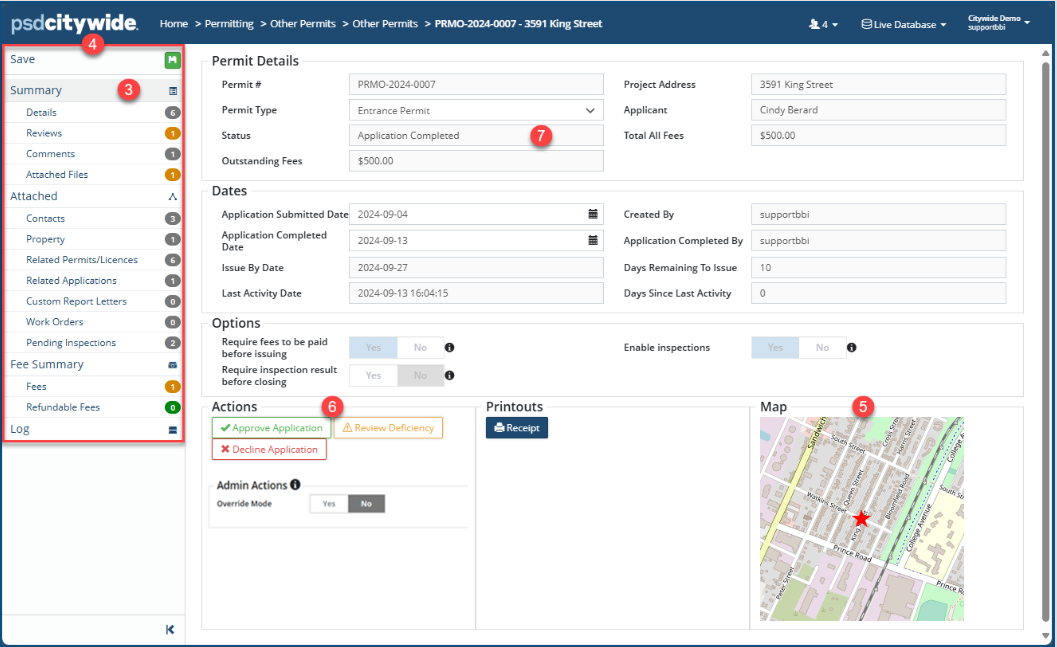Open the Live Database dropdown

903,24
